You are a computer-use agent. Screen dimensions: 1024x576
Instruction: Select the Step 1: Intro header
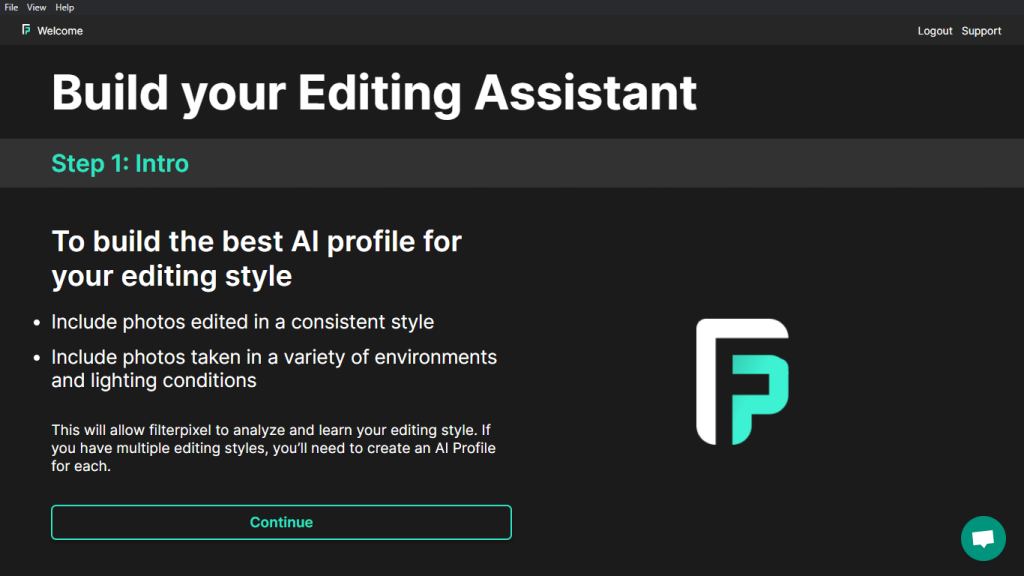click(119, 163)
